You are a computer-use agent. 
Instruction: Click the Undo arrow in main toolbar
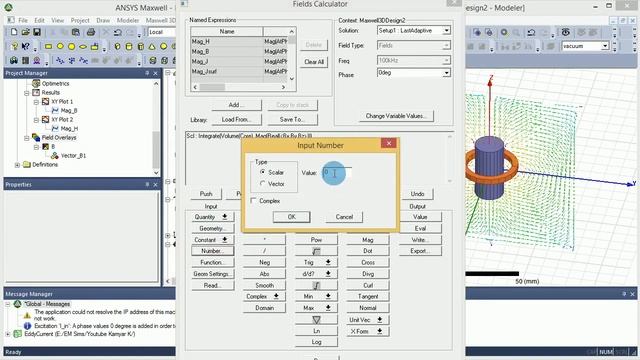click(118, 32)
